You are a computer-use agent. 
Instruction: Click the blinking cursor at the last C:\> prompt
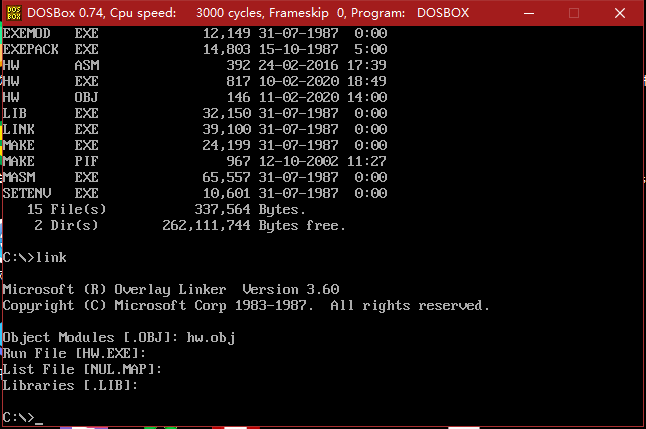[39, 418]
